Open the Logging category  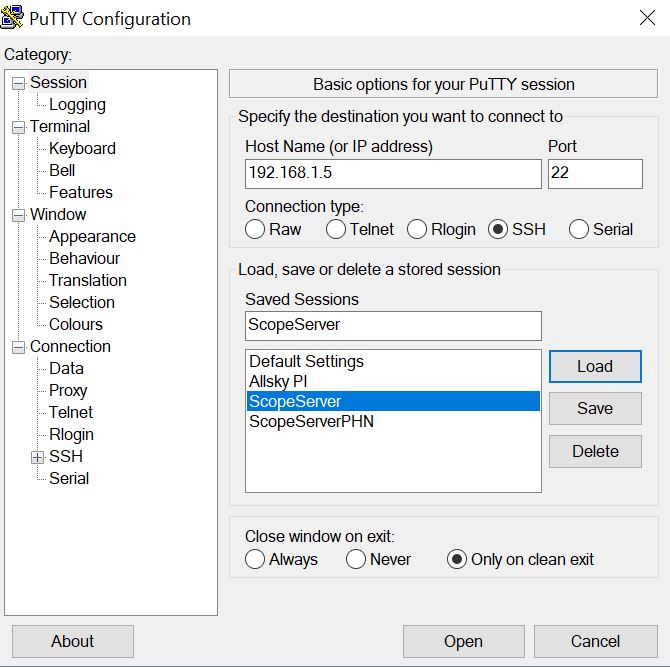[77, 105]
